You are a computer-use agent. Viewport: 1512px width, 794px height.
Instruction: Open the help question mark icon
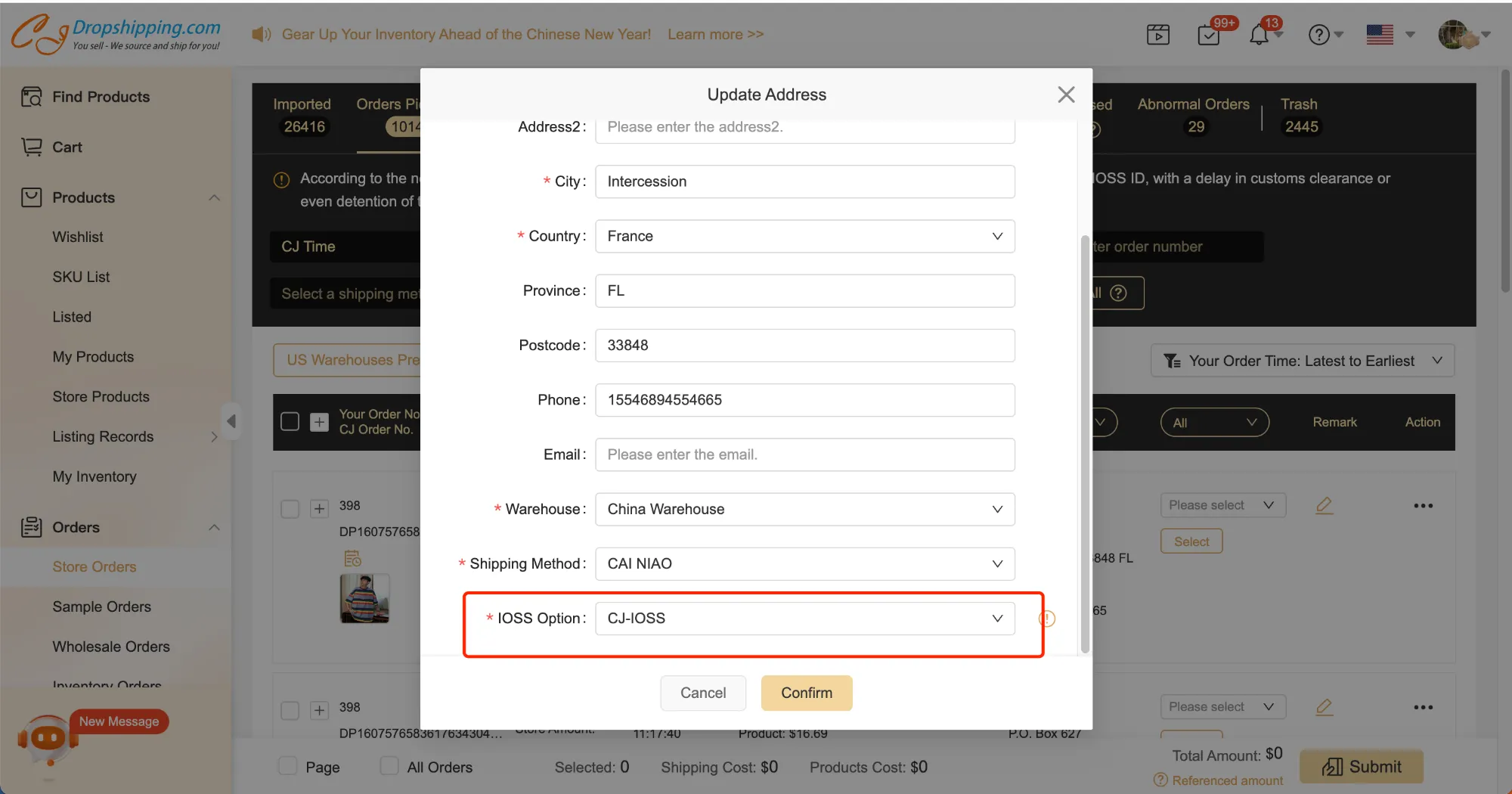click(x=1318, y=35)
